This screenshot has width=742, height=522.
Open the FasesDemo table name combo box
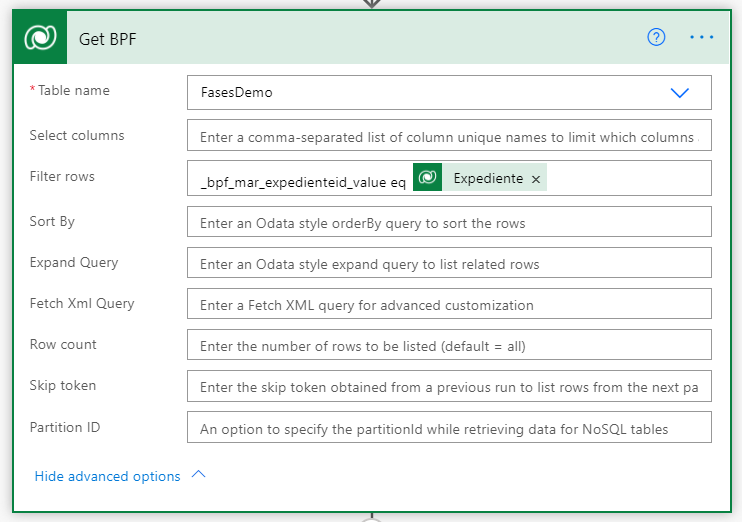[x=449, y=92]
